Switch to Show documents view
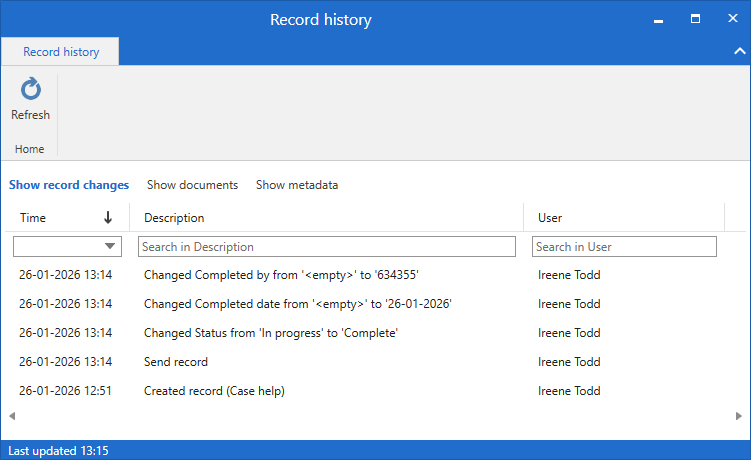 (192, 185)
